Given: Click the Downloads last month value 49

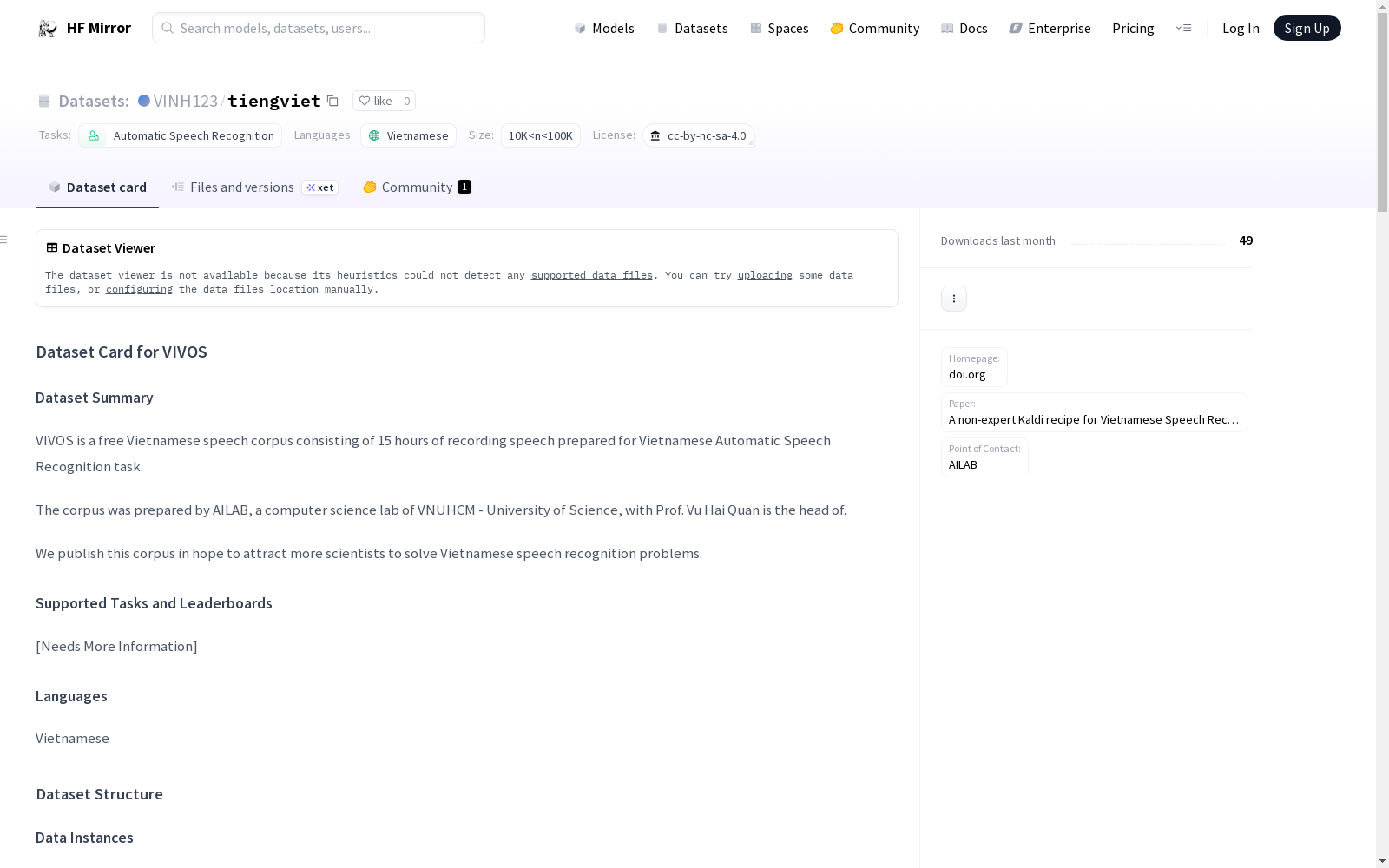Looking at the screenshot, I should coord(1246,240).
